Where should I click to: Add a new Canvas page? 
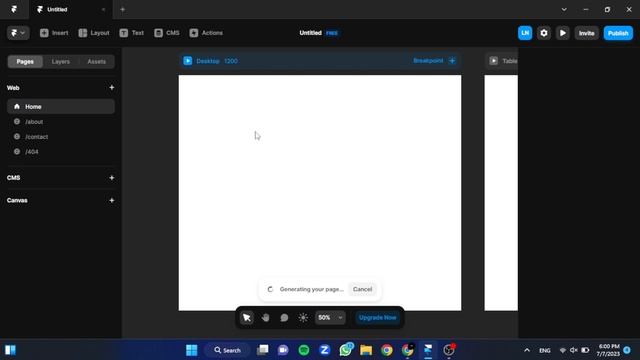111,200
